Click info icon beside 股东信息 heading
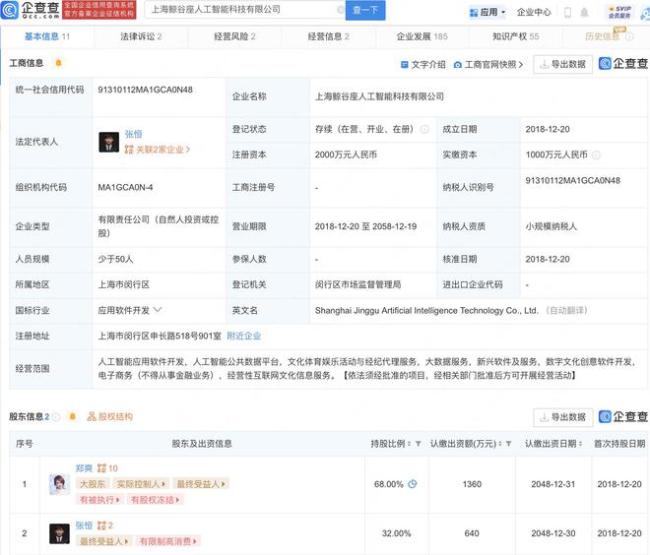 (x=56, y=417)
